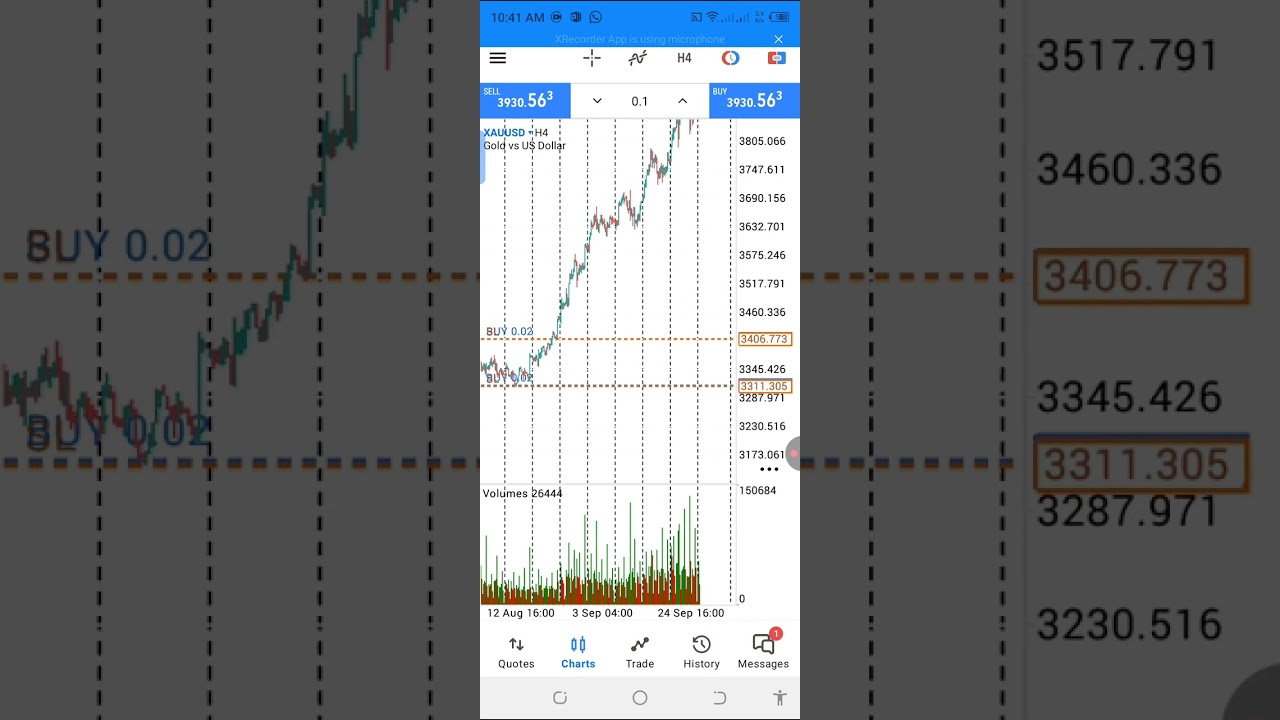
Task: Tap the Wi-Fi status icon
Action: [x=712, y=17]
